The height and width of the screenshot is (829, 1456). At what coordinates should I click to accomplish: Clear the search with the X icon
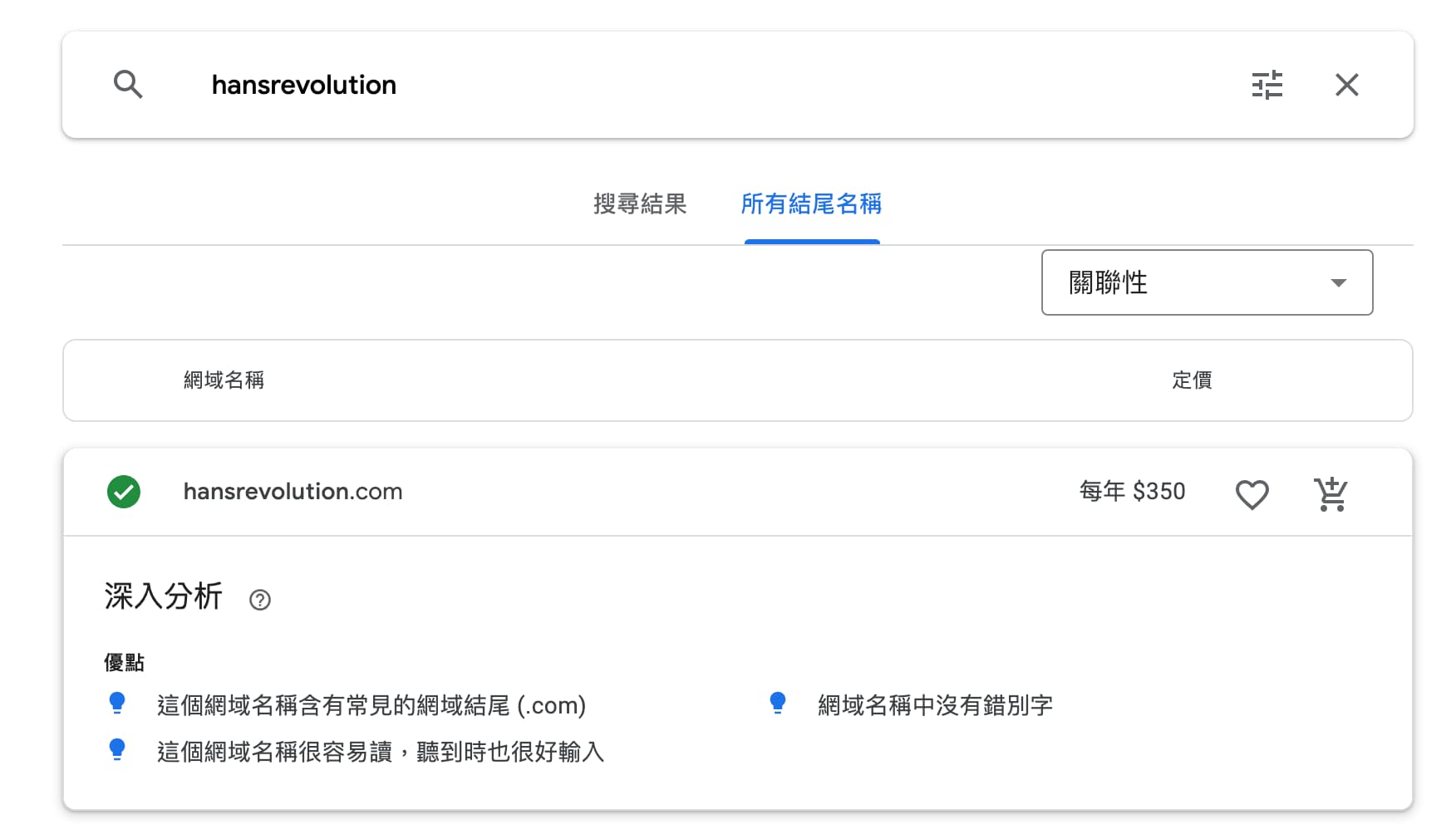[1346, 85]
